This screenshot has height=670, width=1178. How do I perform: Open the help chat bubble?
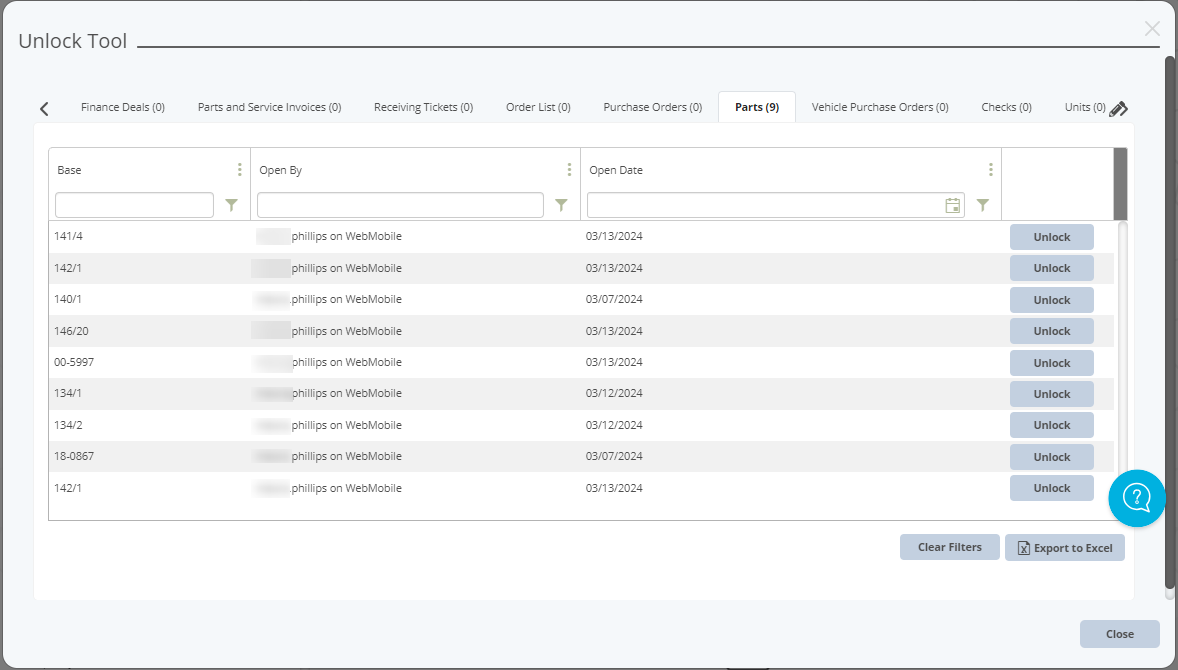point(1137,498)
